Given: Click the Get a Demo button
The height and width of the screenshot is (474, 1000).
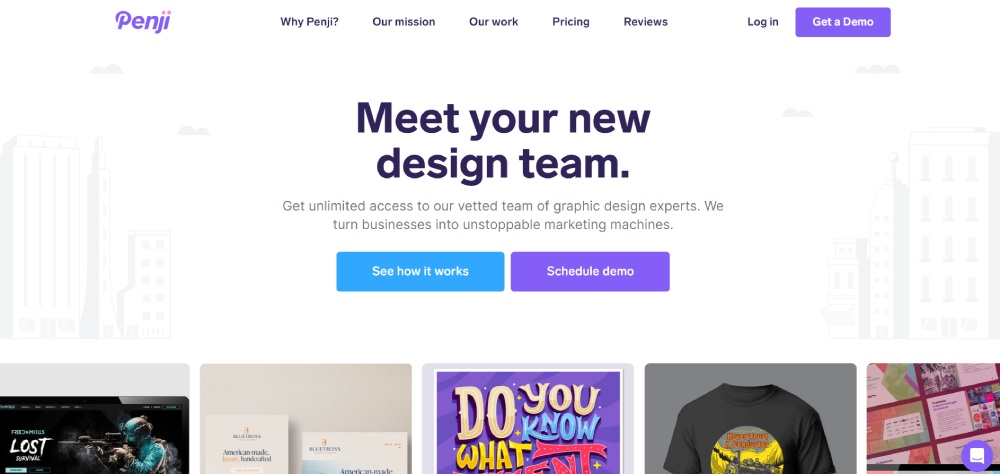Looking at the screenshot, I should [842, 22].
